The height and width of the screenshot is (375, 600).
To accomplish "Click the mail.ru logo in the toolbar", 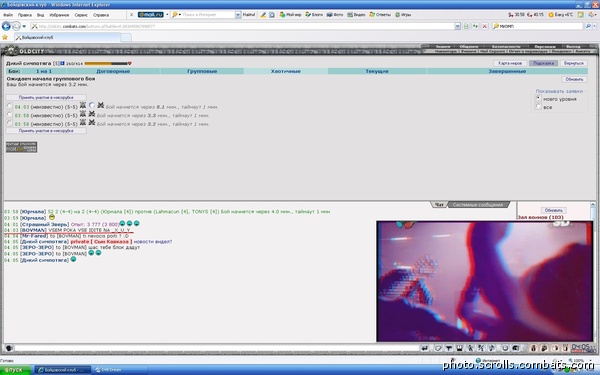I will coord(151,15).
